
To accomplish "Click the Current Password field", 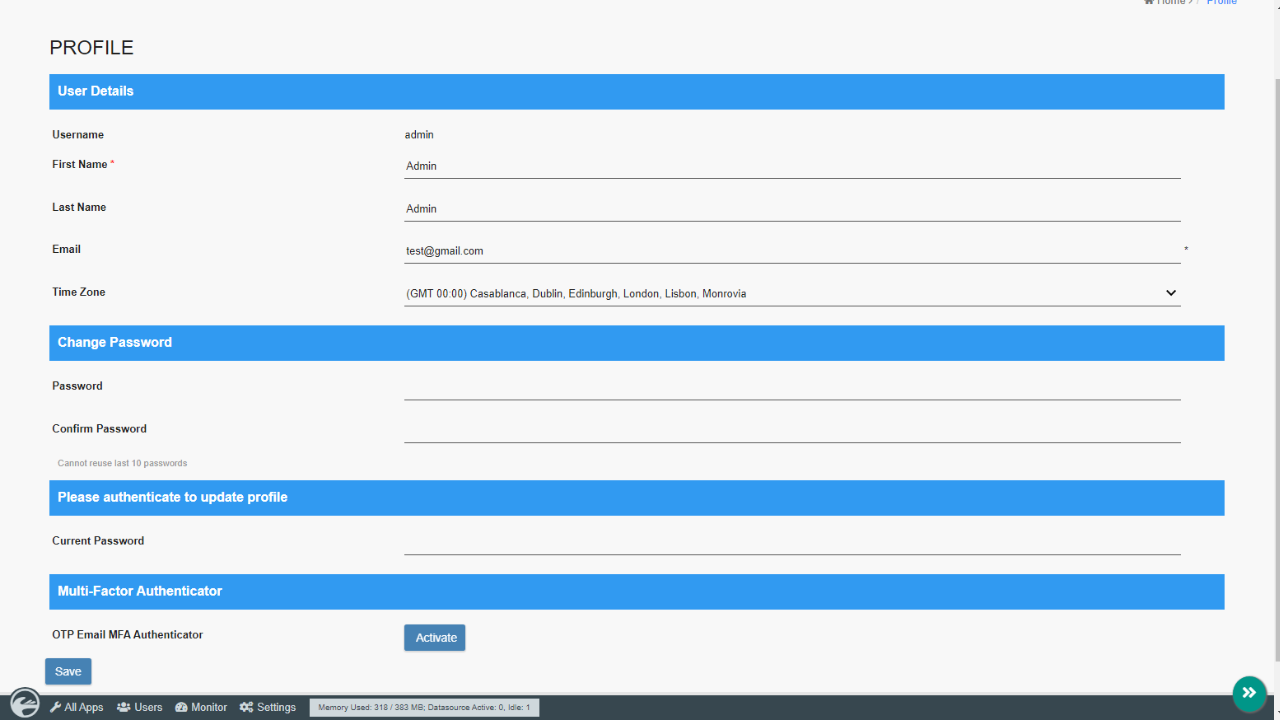I will coord(792,542).
